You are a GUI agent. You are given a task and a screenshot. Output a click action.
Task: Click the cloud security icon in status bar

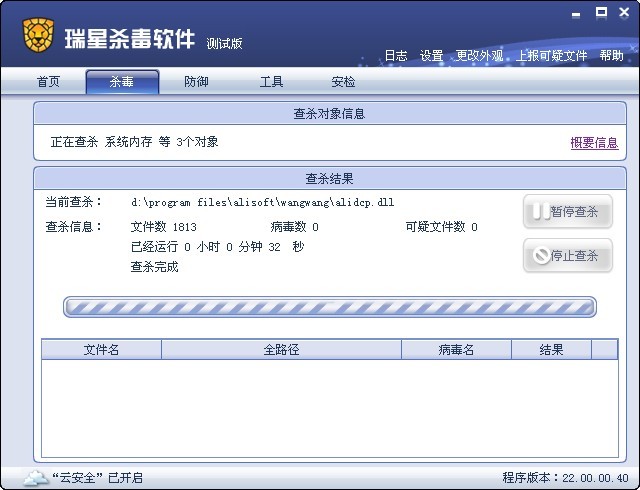36,477
